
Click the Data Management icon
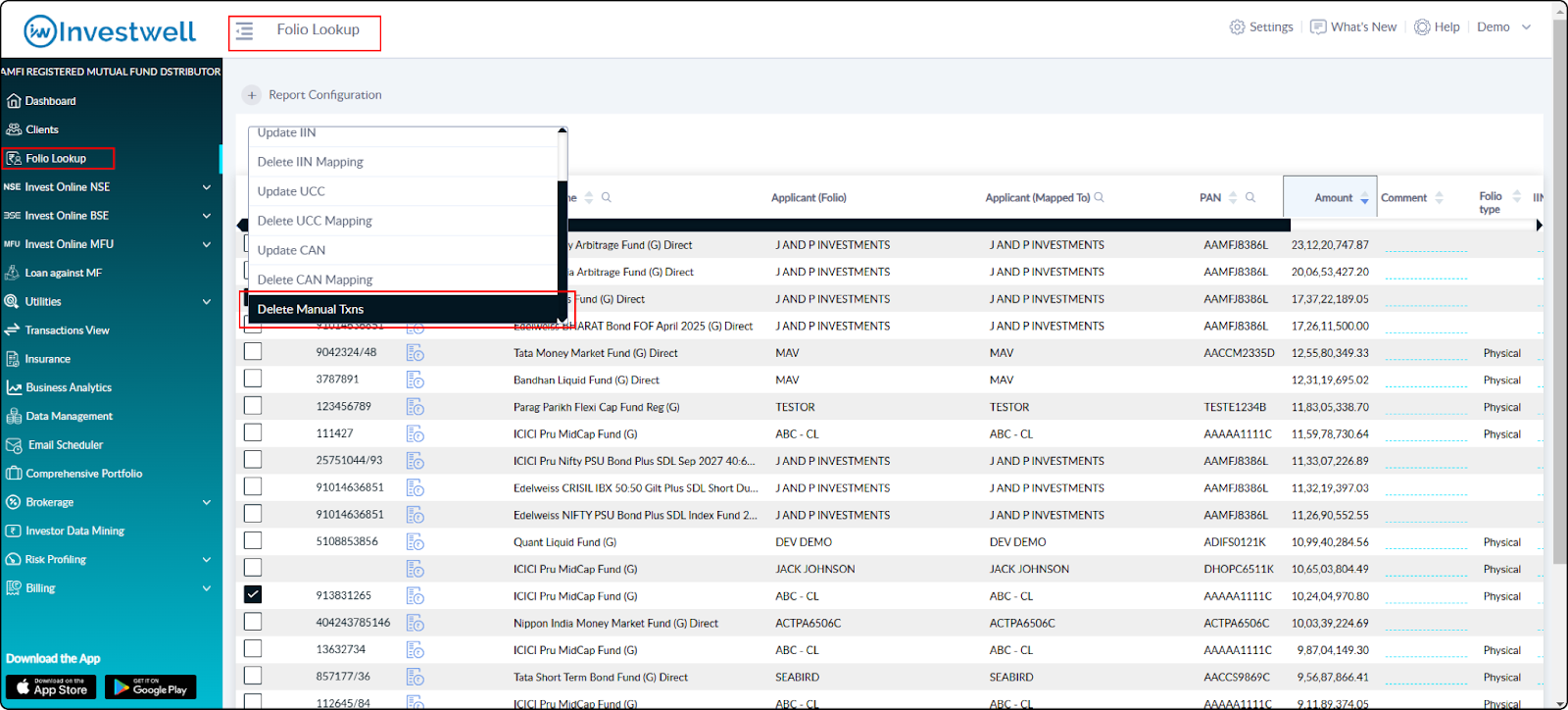click(14, 416)
